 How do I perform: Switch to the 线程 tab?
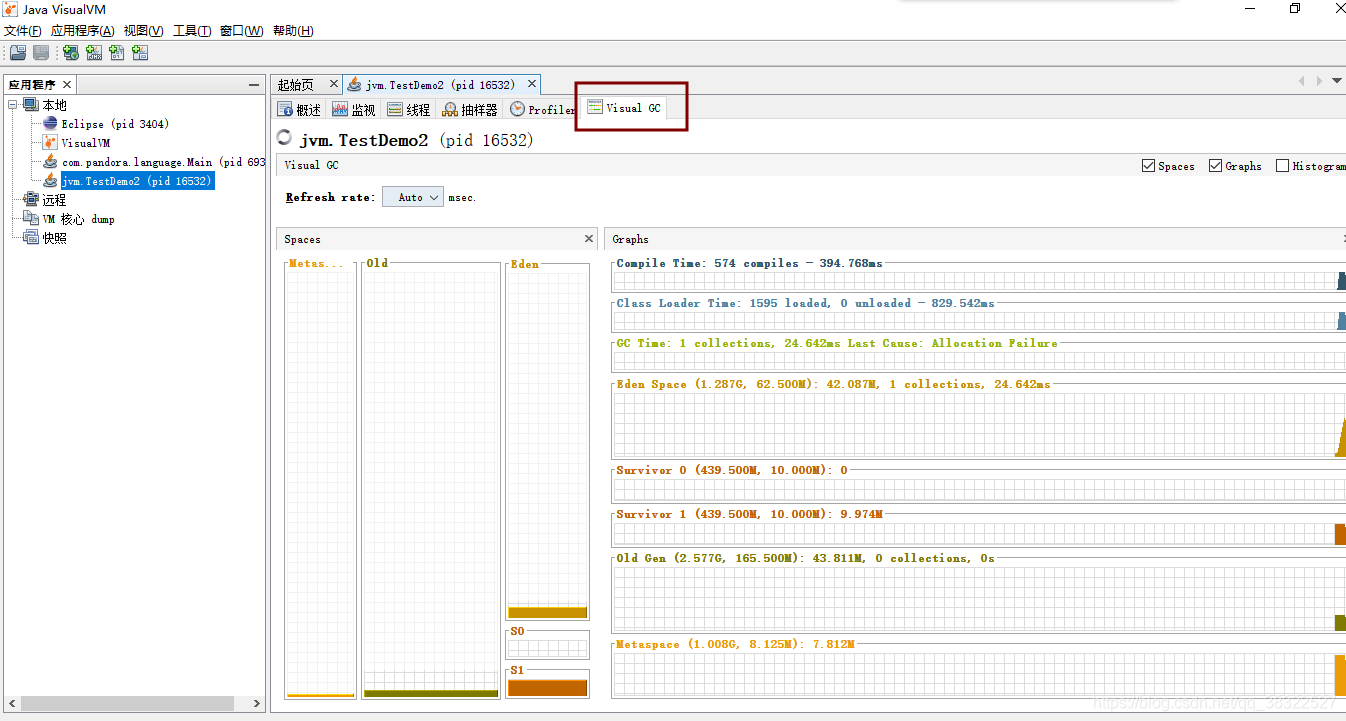click(x=409, y=110)
